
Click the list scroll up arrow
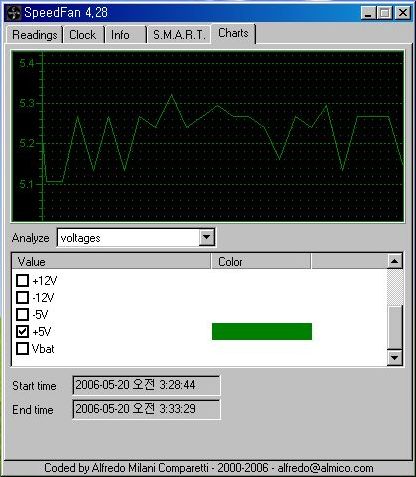pos(395,261)
